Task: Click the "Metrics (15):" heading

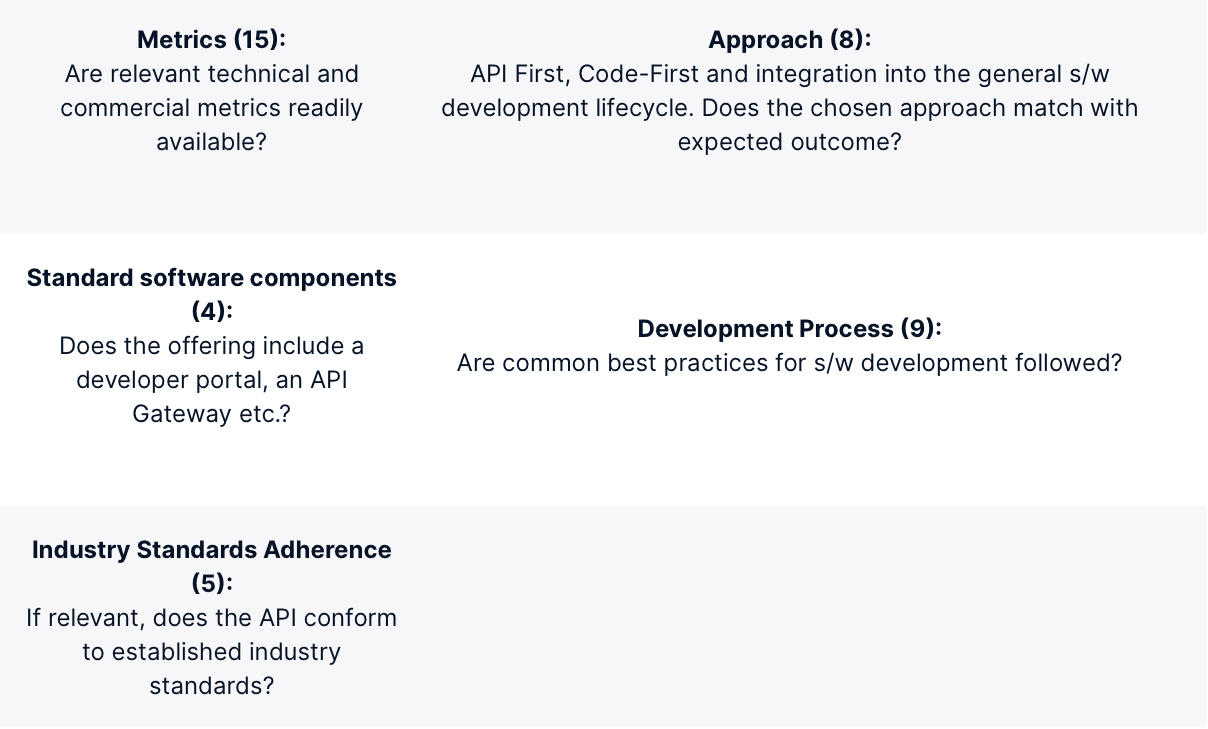Action: point(211,40)
